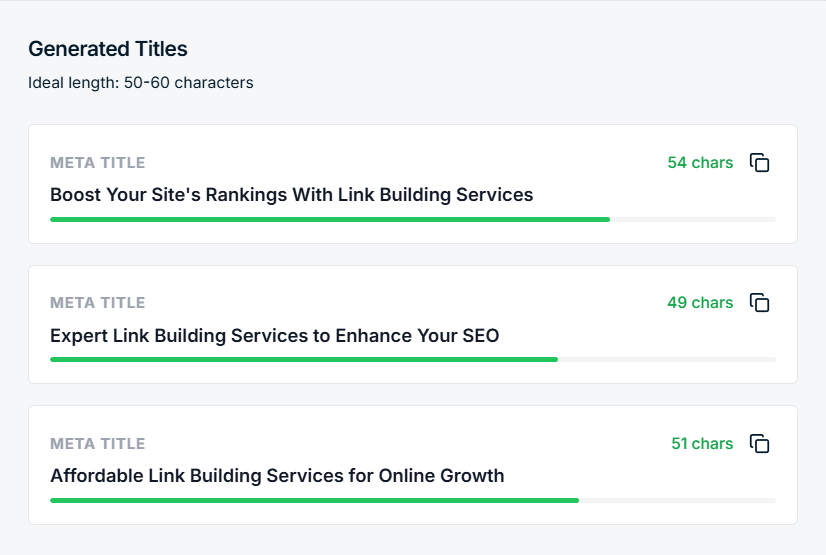Copy the "Affordable Link Building Services" meta title
The width and height of the screenshot is (826, 555).
coord(760,443)
